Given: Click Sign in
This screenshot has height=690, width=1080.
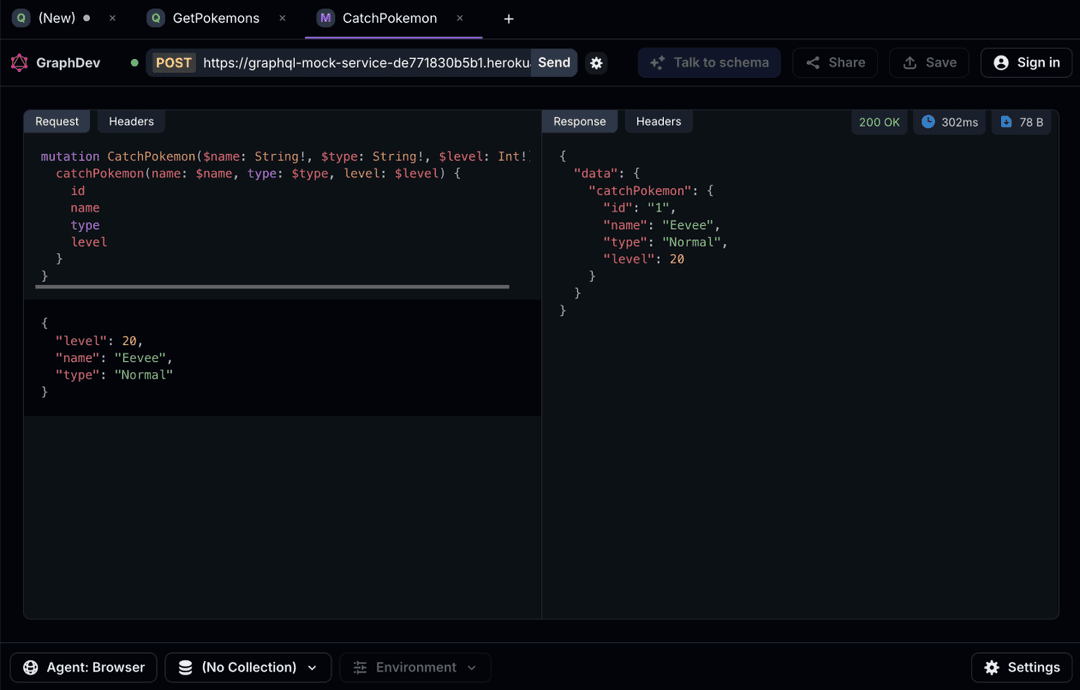Looking at the screenshot, I should coord(1026,63).
